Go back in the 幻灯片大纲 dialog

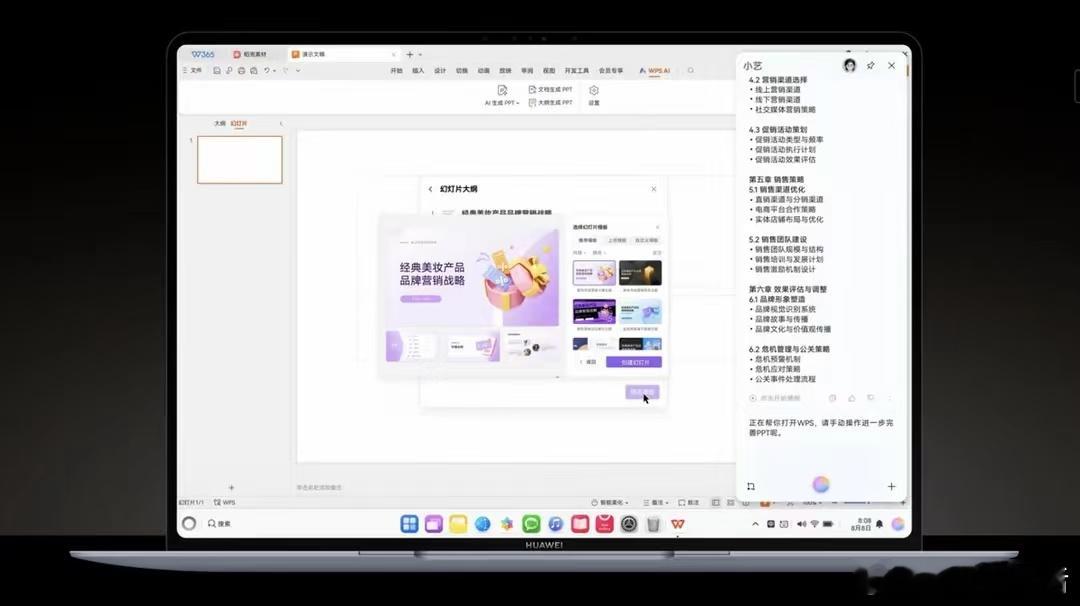coord(430,189)
